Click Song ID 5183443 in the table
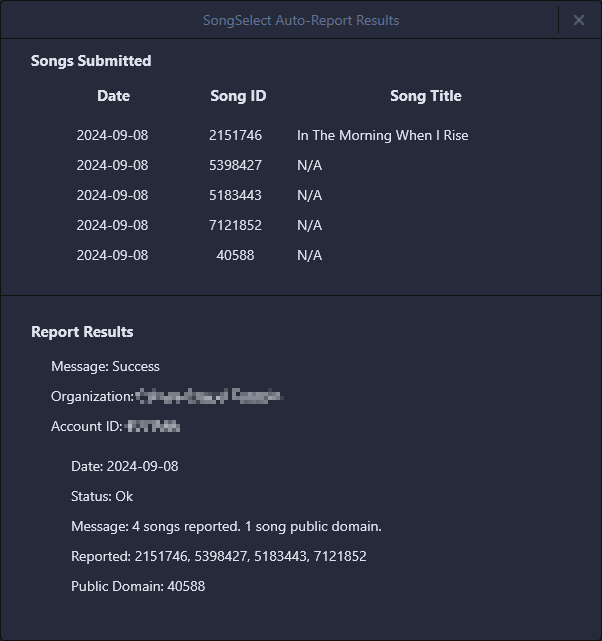 tap(236, 195)
